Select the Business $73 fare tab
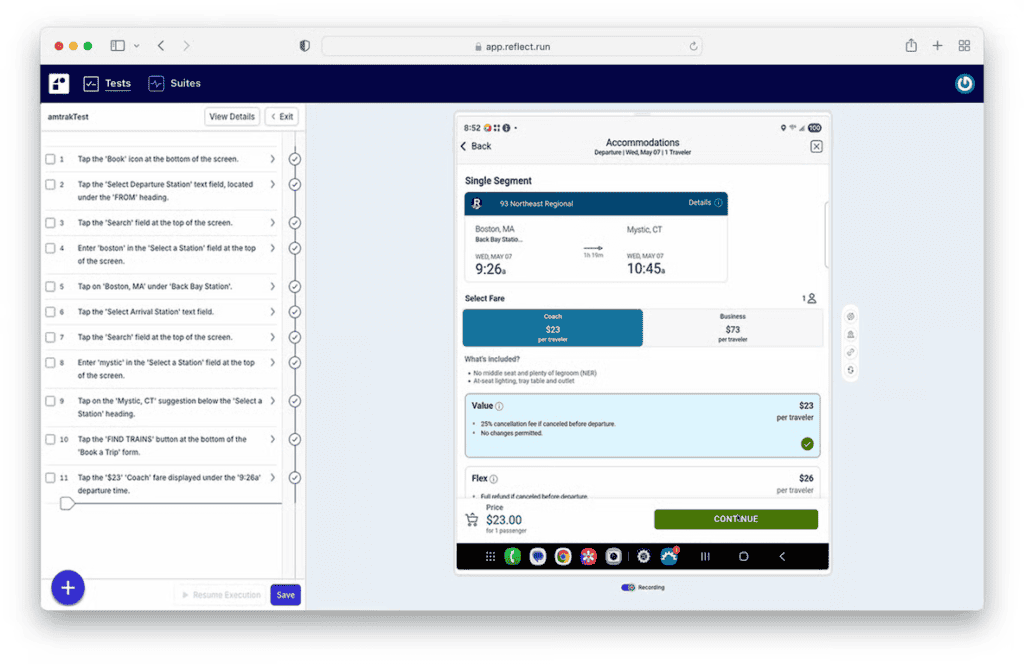This screenshot has height=664, width=1024. [x=732, y=328]
